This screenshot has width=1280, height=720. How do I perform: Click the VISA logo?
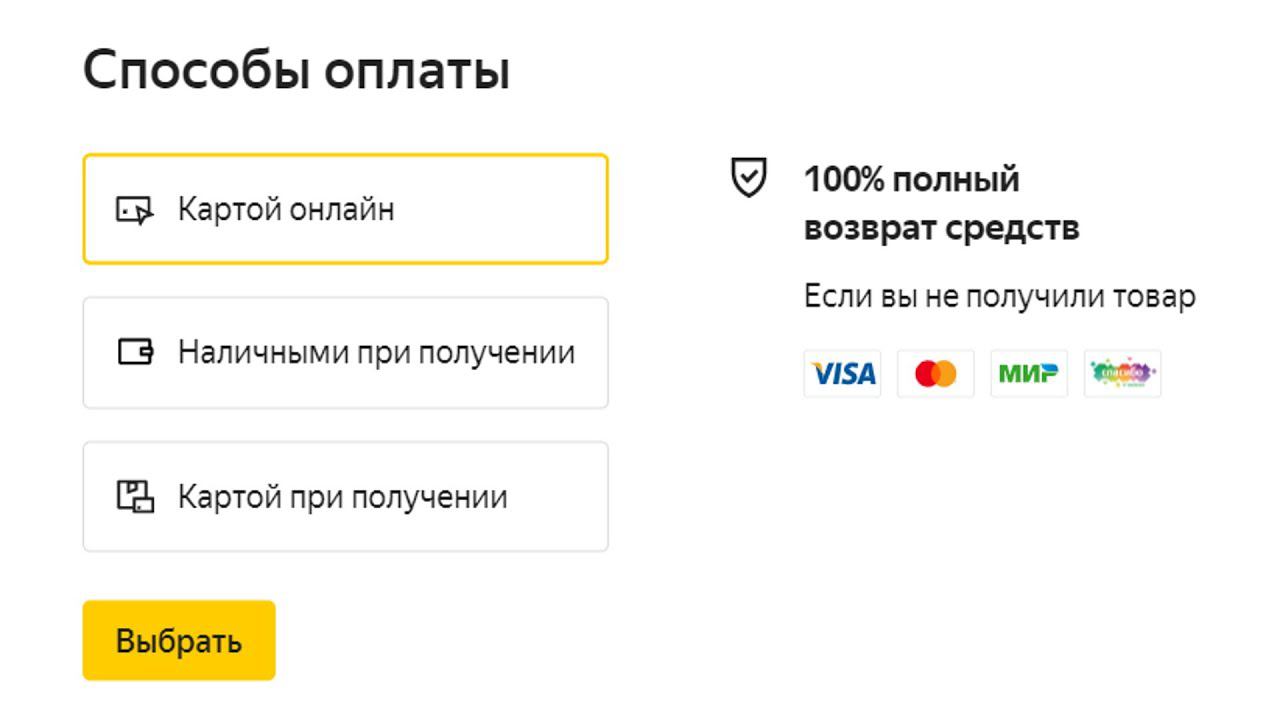tap(842, 374)
